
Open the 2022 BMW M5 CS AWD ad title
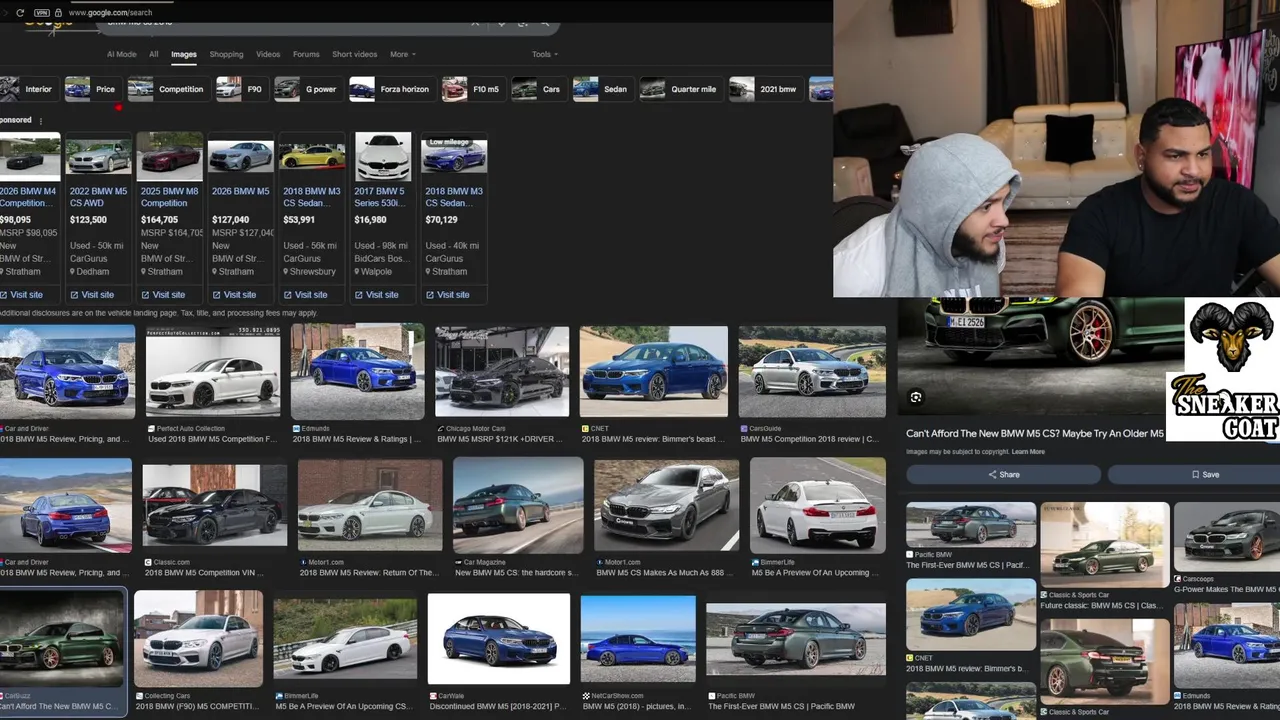pyautogui.click(x=98, y=197)
